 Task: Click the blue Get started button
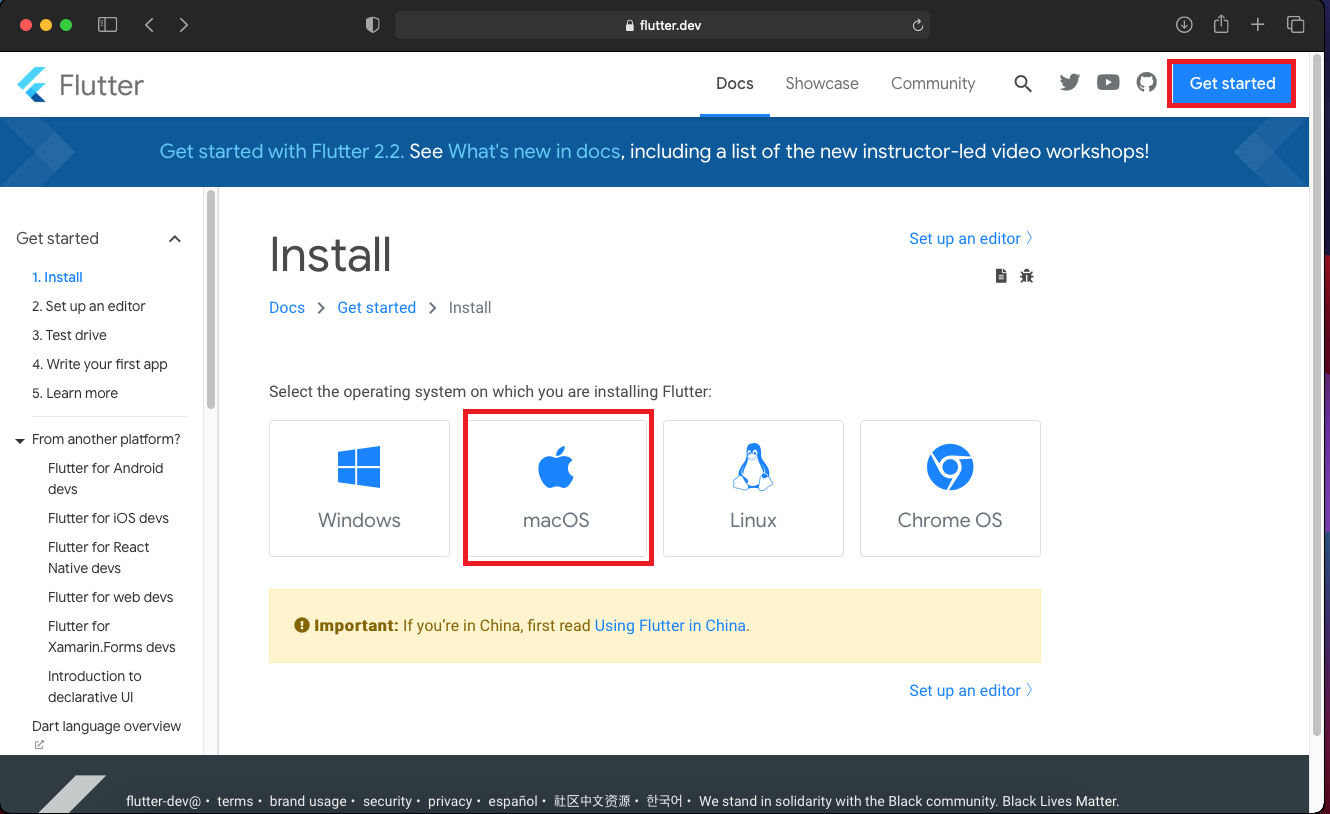click(1232, 84)
